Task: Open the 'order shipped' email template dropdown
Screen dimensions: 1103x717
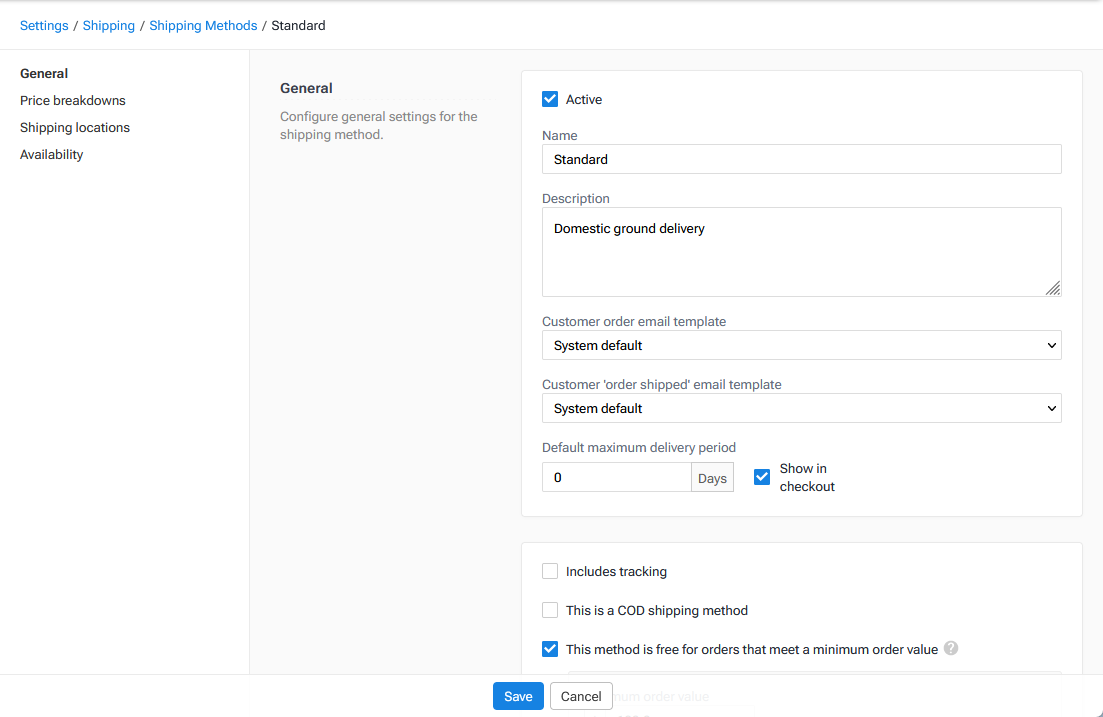Action: click(800, 408)
